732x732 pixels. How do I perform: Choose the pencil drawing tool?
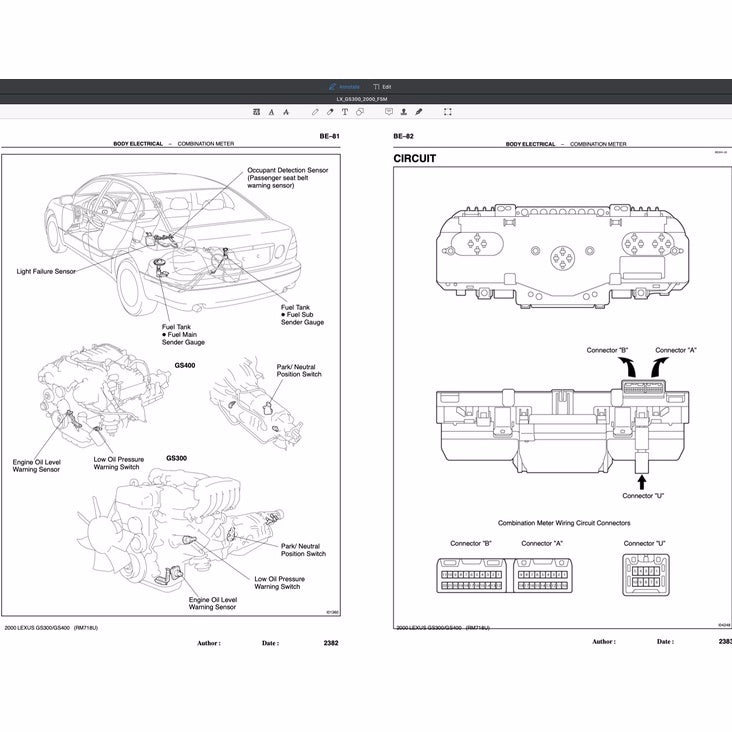coord(316,112)
